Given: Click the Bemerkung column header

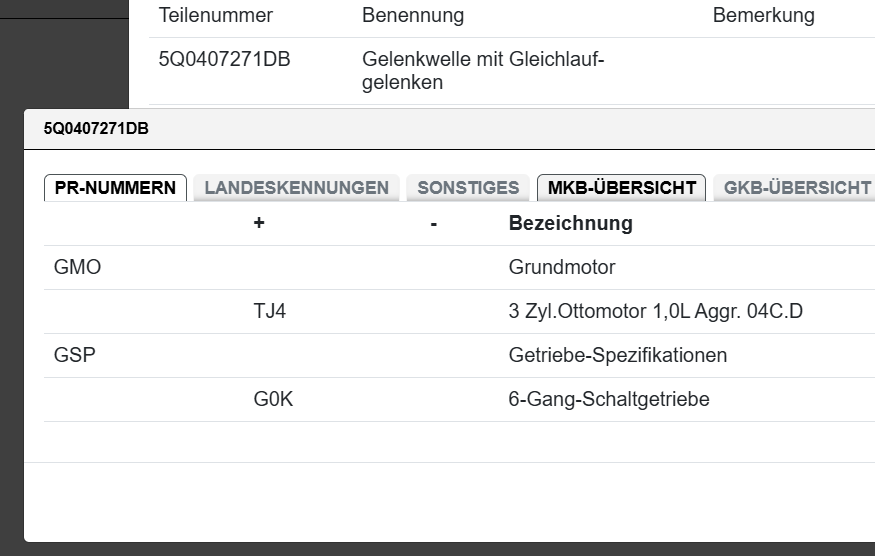Looking at the screenshot, I should [763, 16].
